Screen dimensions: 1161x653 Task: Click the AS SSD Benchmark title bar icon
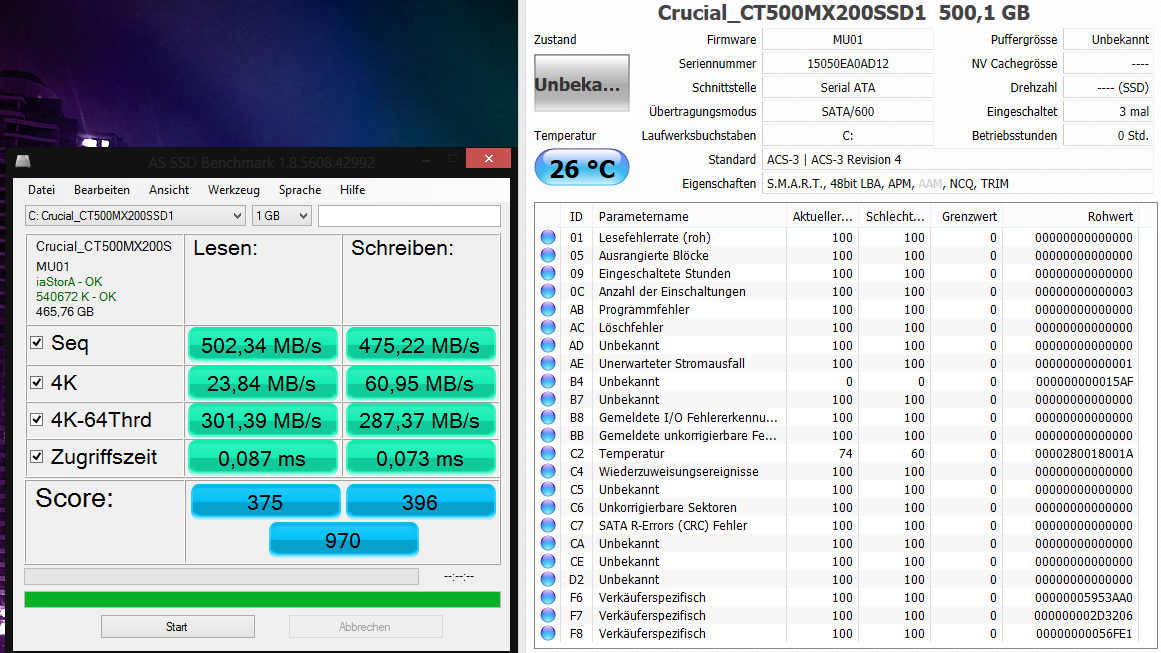point(23,161)
